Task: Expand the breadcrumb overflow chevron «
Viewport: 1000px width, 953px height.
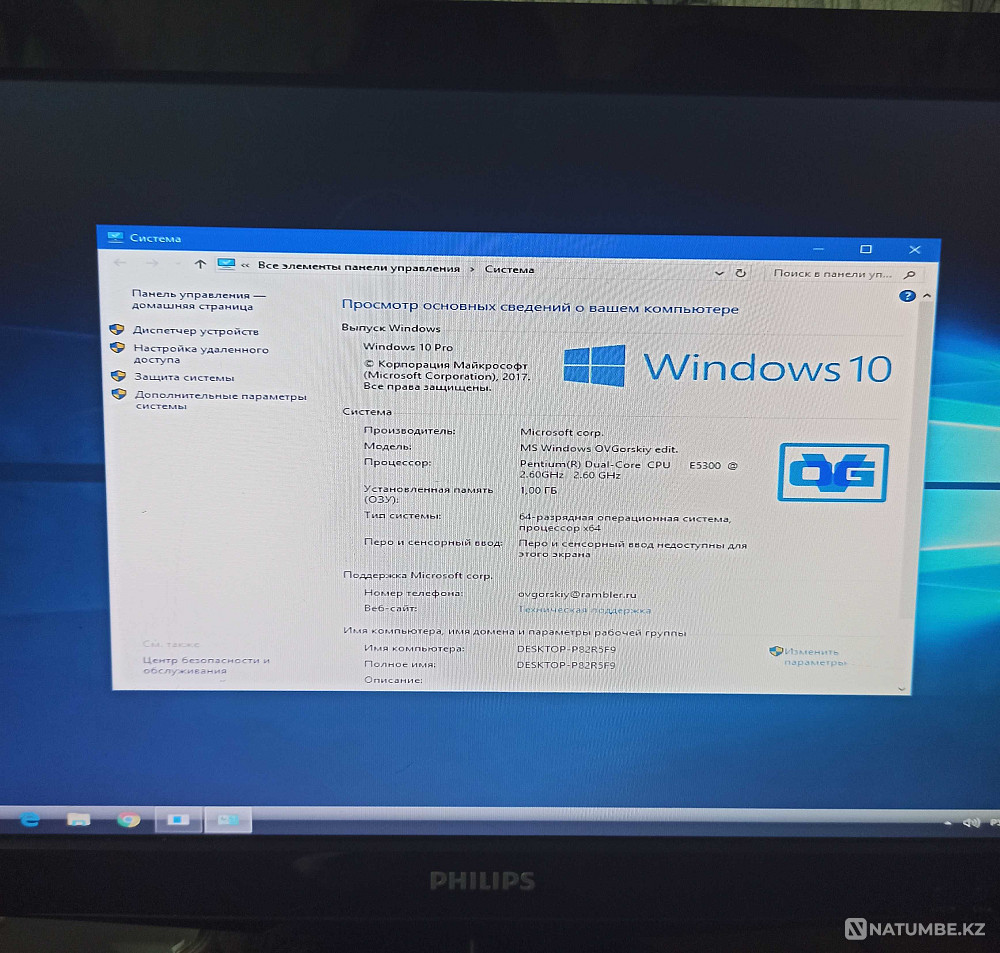Action: click(x=245, y=267)
